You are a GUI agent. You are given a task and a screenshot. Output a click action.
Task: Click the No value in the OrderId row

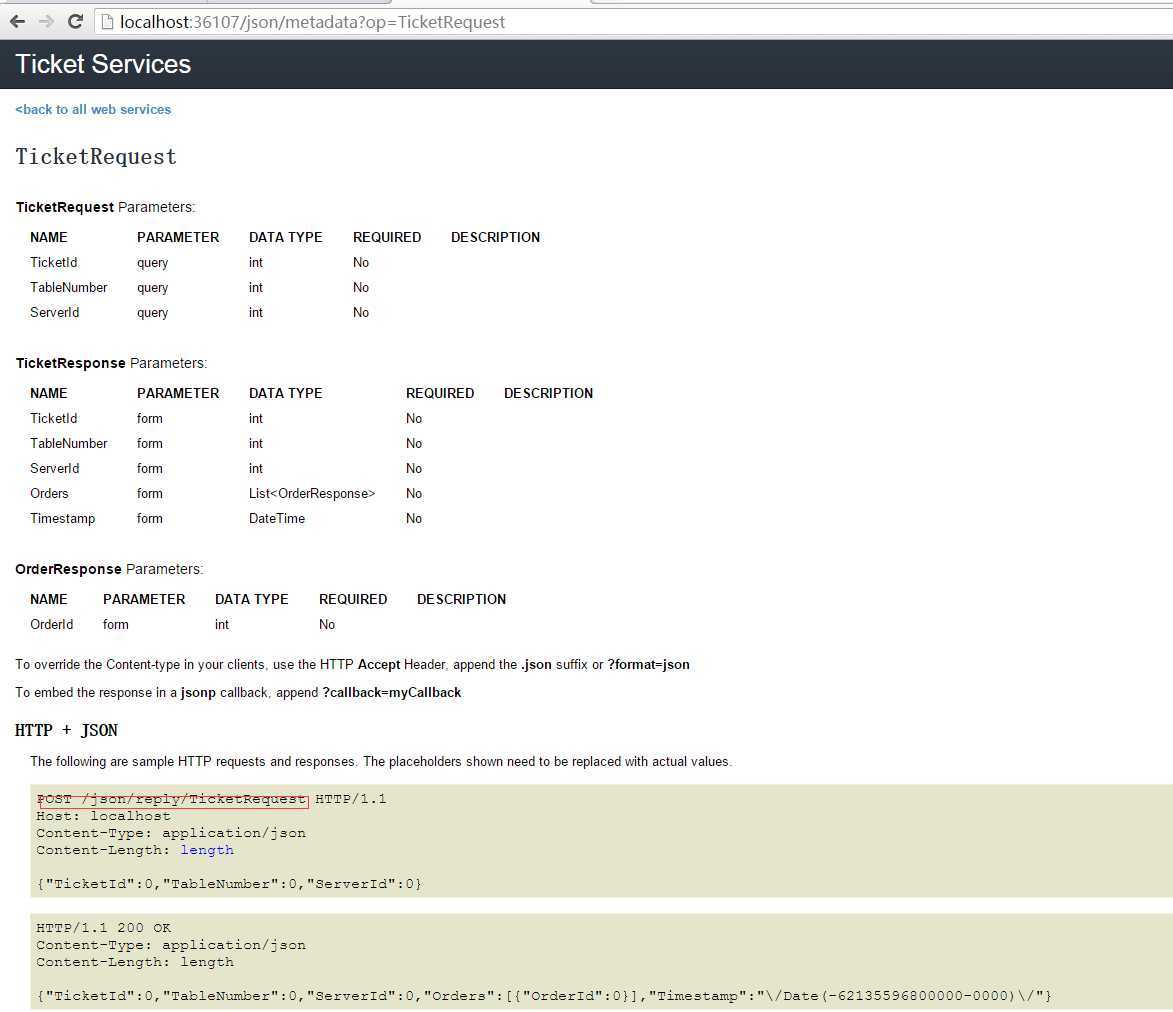pos(327,625)
